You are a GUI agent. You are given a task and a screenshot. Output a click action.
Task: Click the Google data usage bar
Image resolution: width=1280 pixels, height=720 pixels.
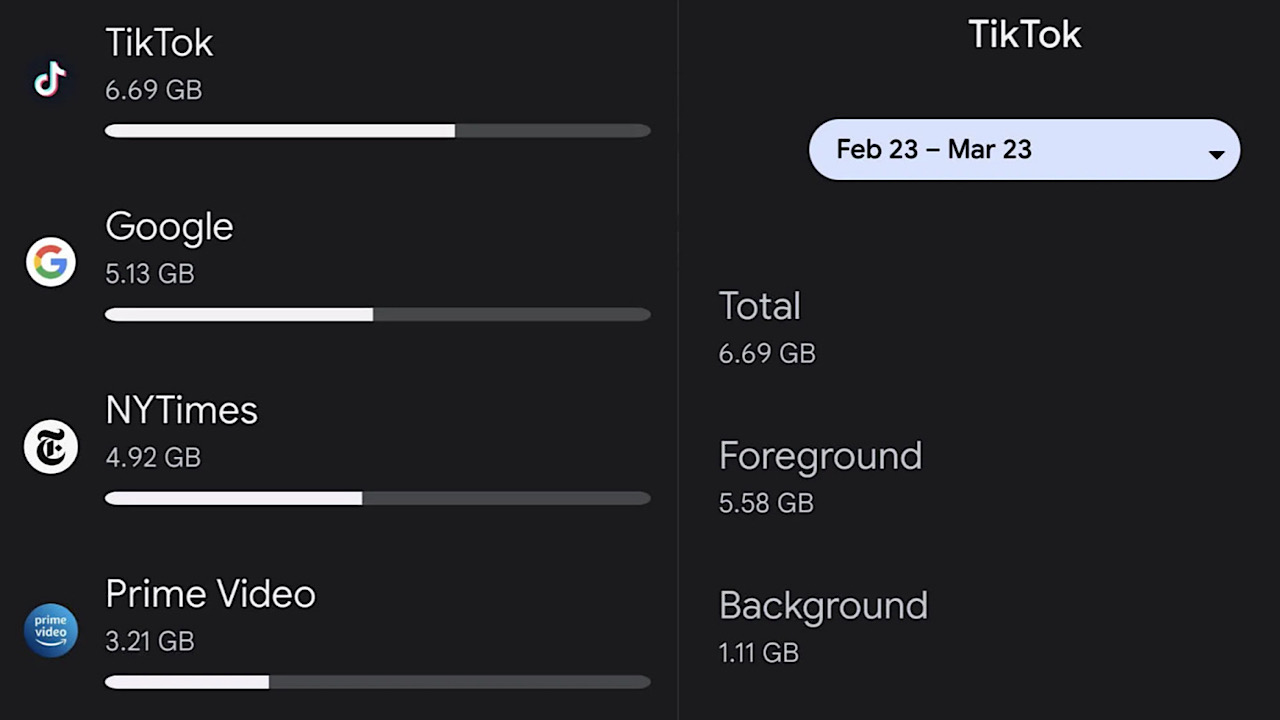pos(377,315)
